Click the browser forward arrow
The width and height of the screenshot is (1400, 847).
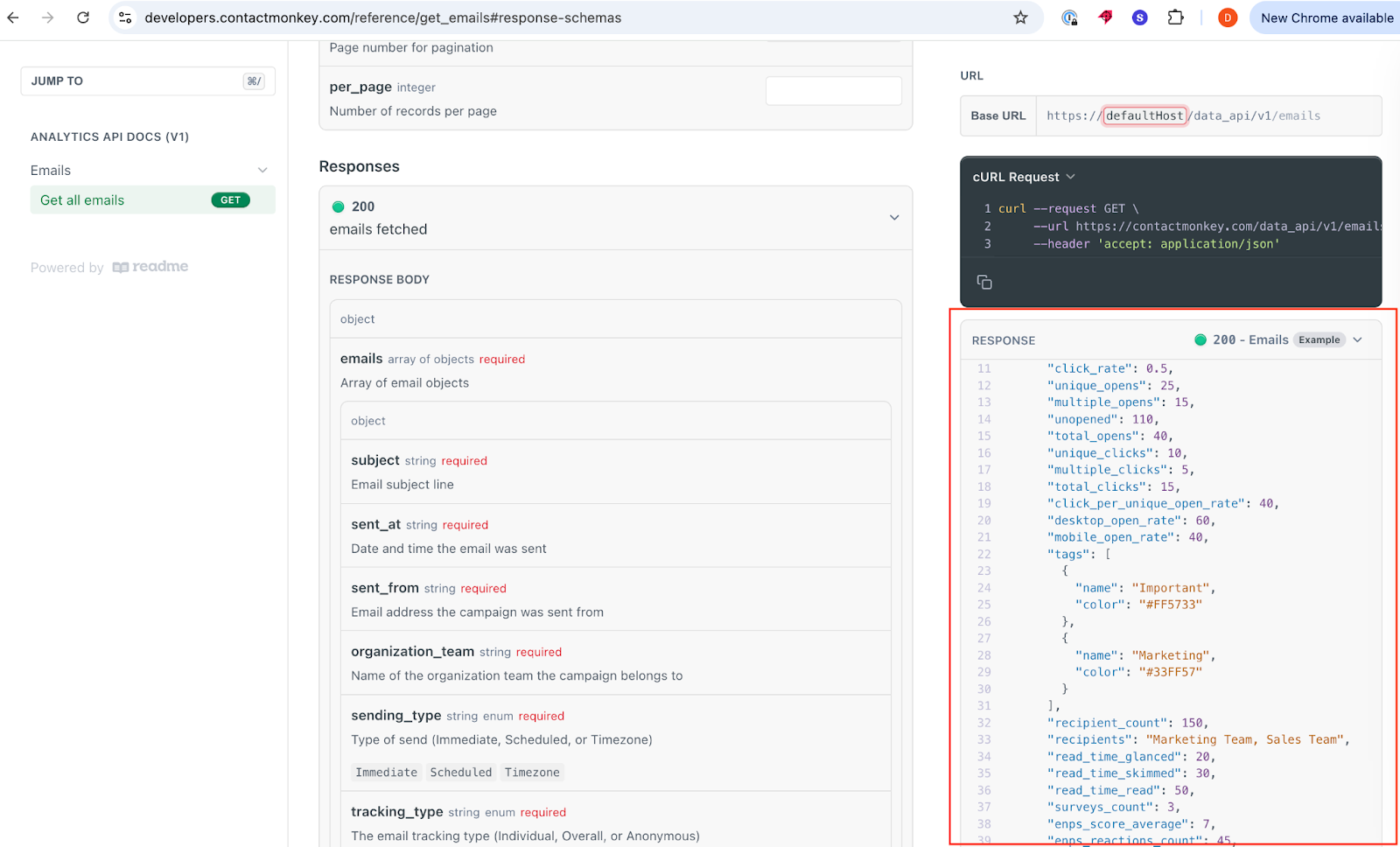pos(48,17)
